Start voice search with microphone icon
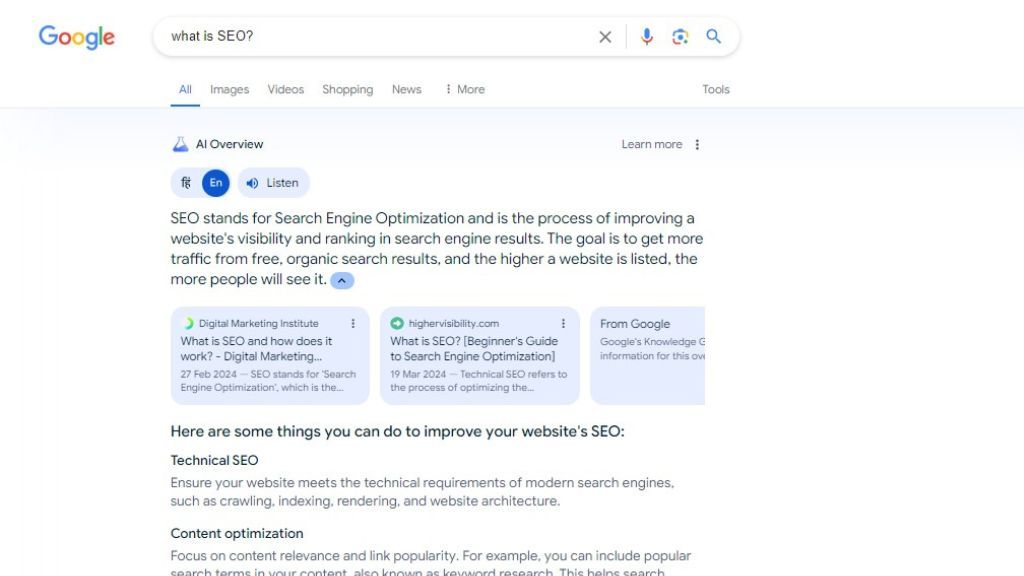The image size is (1024, 576). pyautogui.click(x=647, y=37)
